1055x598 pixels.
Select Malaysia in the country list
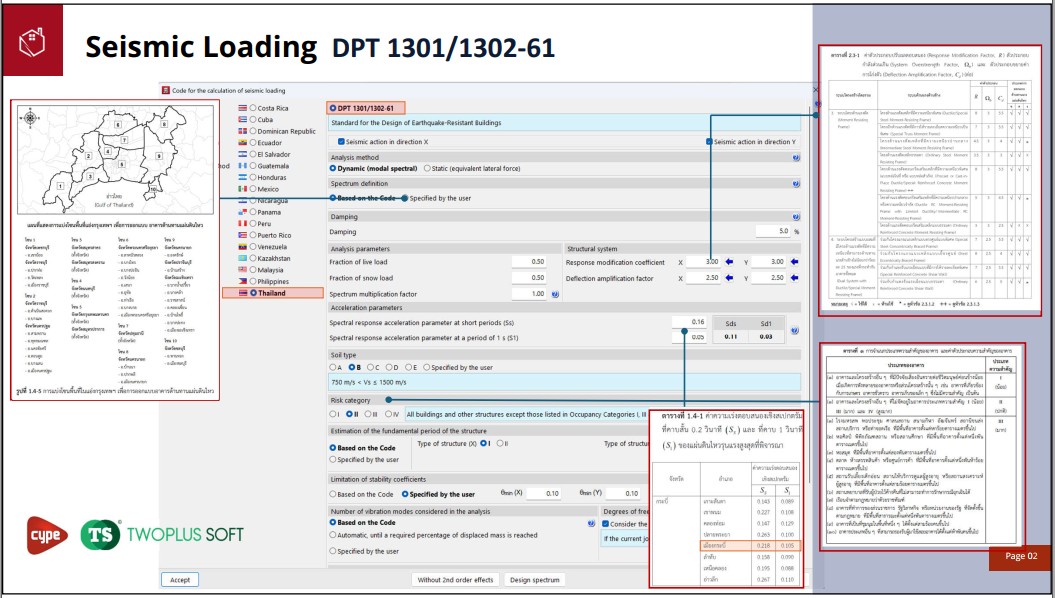point(252,270)
